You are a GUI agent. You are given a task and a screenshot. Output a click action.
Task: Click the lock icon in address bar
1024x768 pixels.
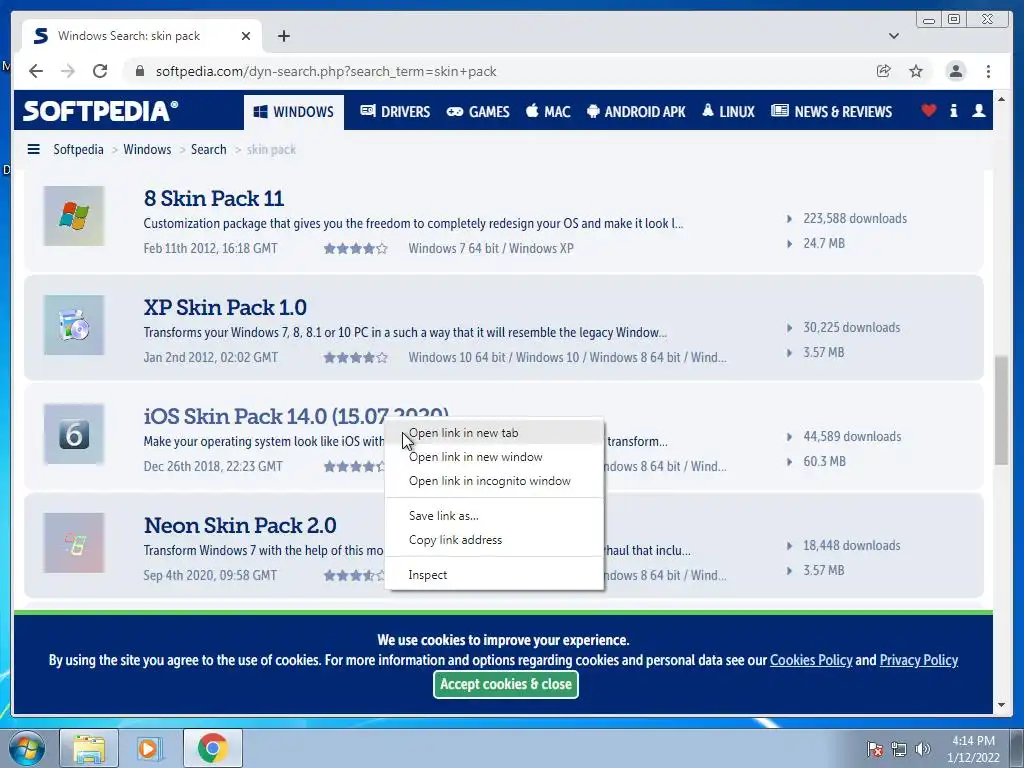140,71
